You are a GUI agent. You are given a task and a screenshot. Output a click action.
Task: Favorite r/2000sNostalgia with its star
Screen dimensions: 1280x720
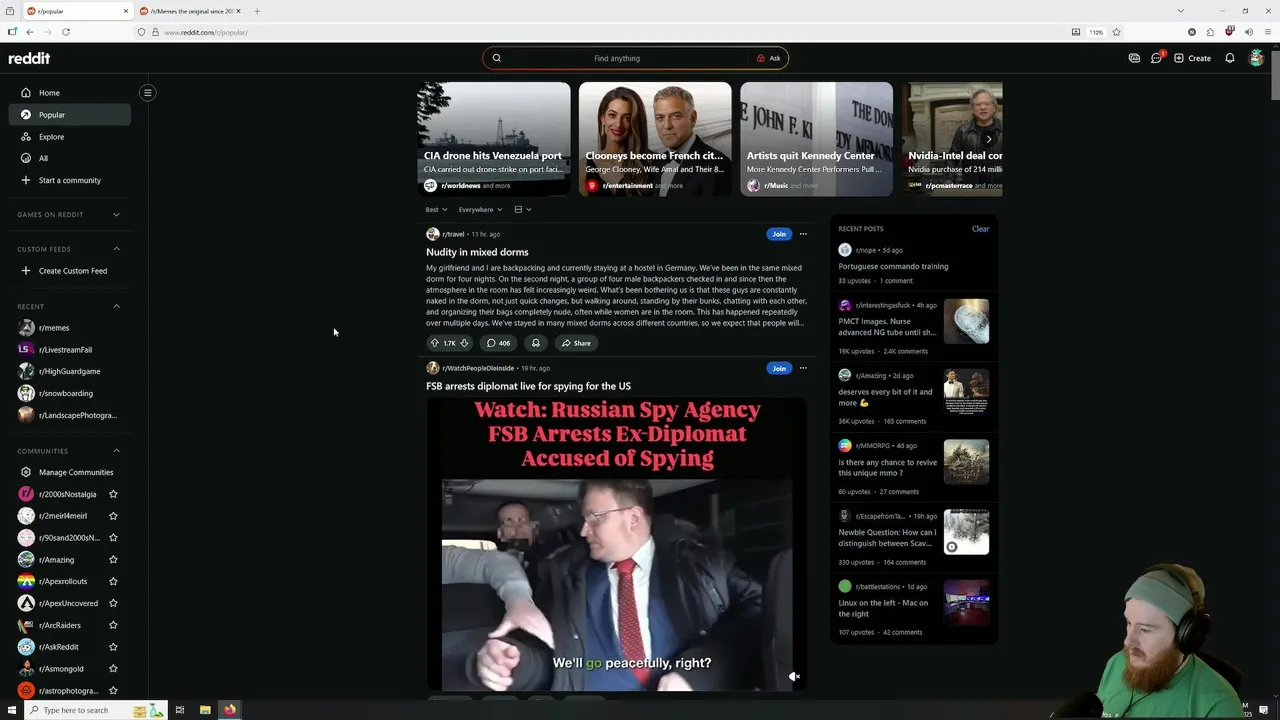(113, 494)
